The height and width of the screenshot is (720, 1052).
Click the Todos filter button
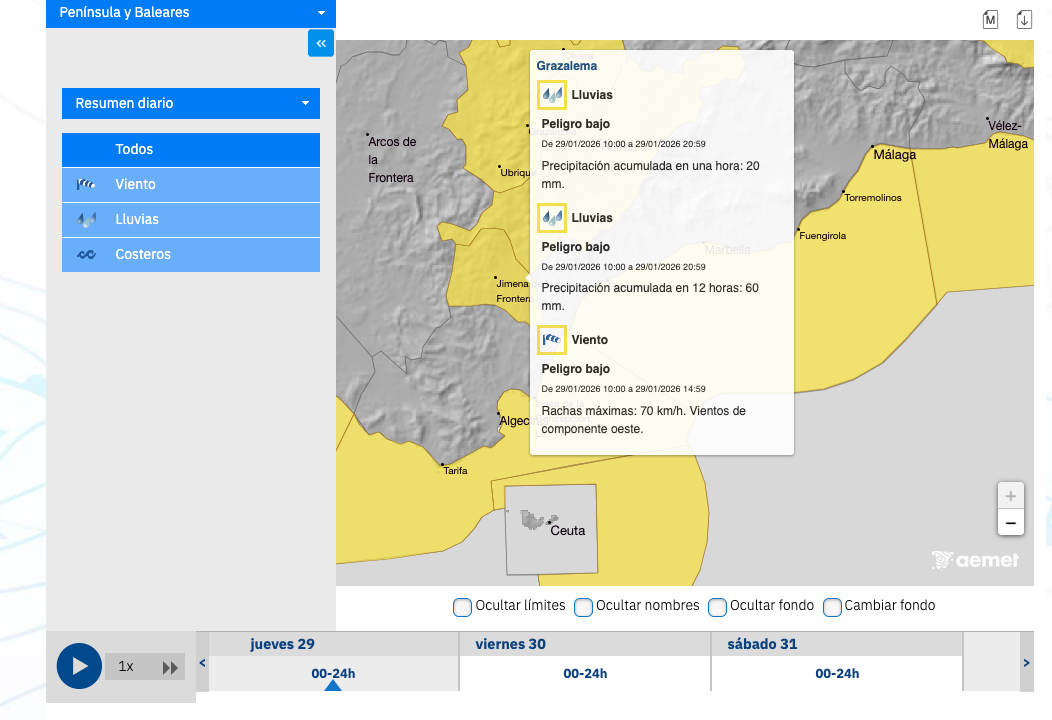pyautogui.click(x=191, y=150)
